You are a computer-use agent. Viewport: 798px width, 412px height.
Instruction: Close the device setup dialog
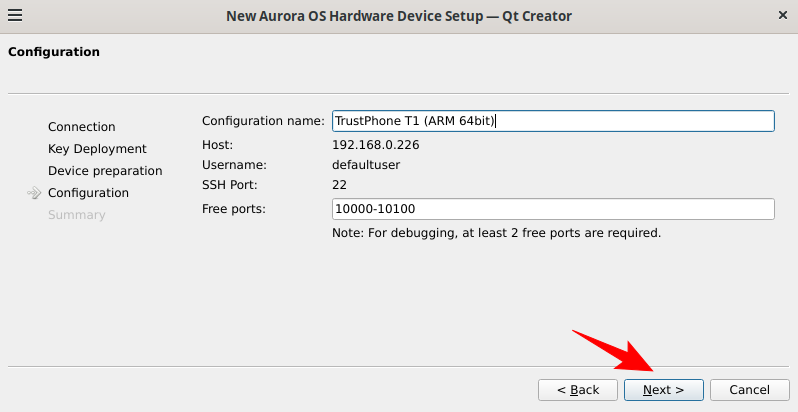pos(783,16)
